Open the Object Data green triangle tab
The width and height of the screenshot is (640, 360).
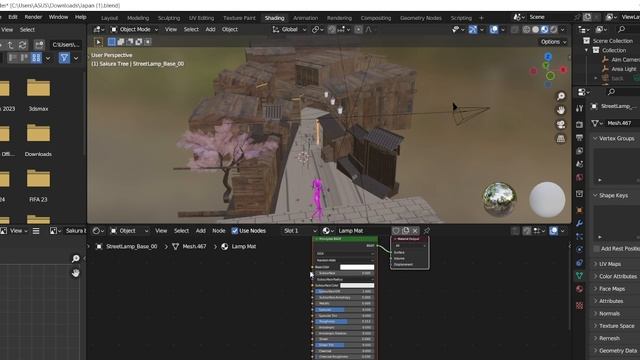580,276
